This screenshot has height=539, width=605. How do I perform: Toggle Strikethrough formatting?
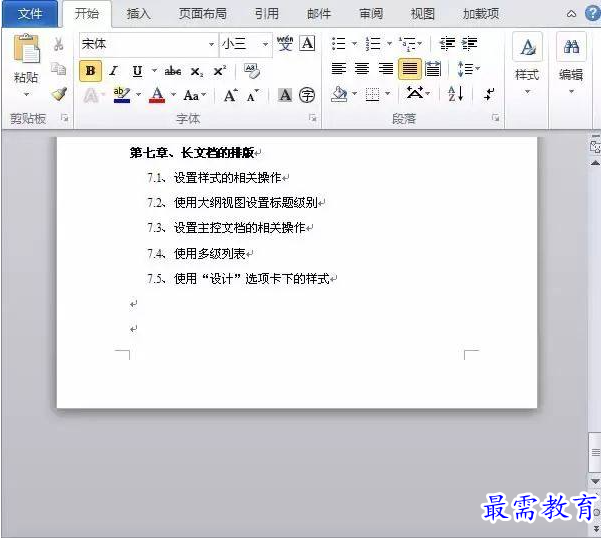tap(172, 71)
